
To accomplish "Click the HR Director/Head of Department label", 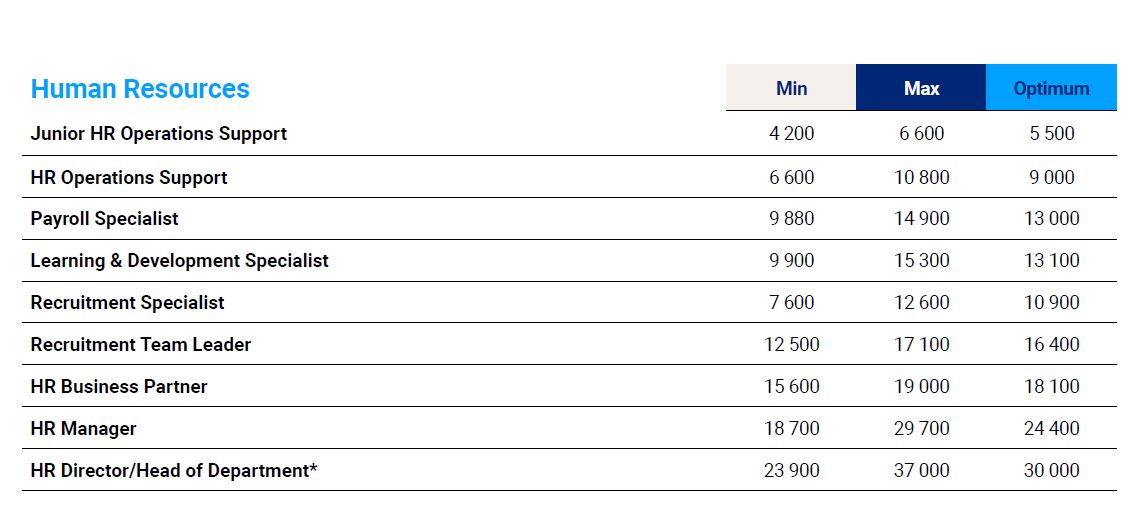I will pos(174,471).
